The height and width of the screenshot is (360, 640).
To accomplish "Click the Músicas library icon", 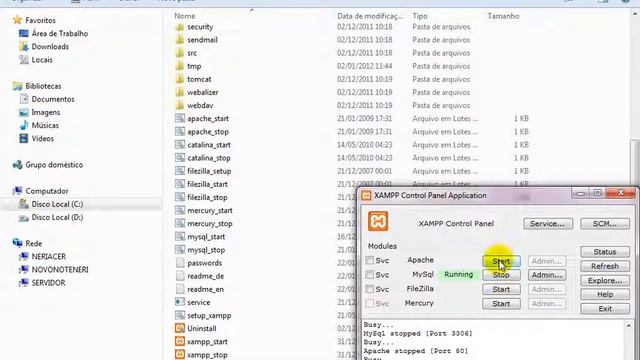I will click(24, 125).
